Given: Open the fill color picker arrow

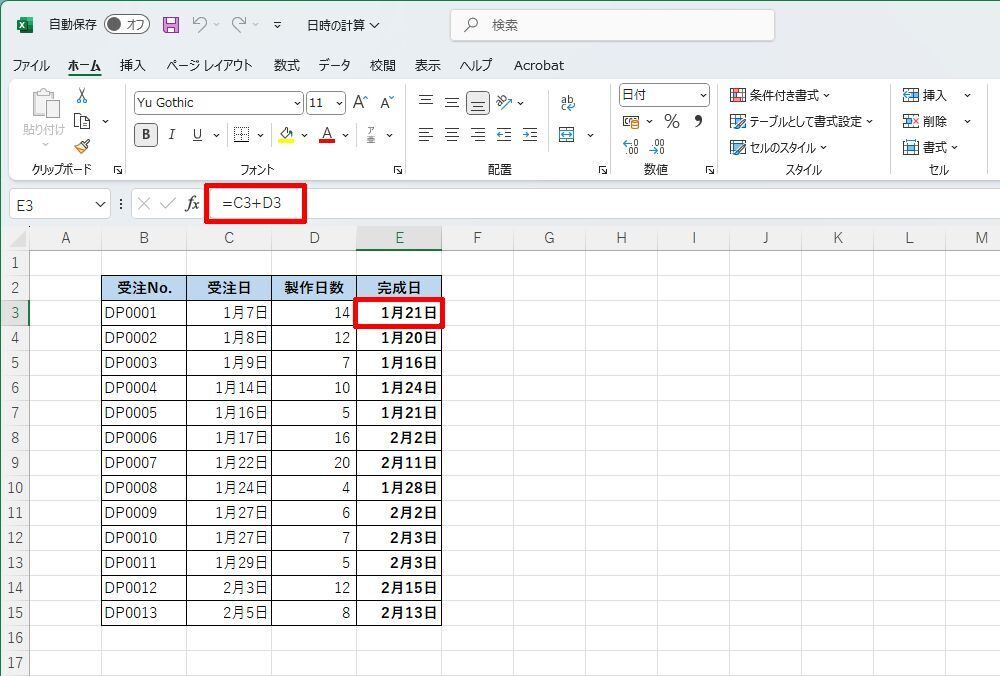Looking at the screenshot, I should [304, 135].
